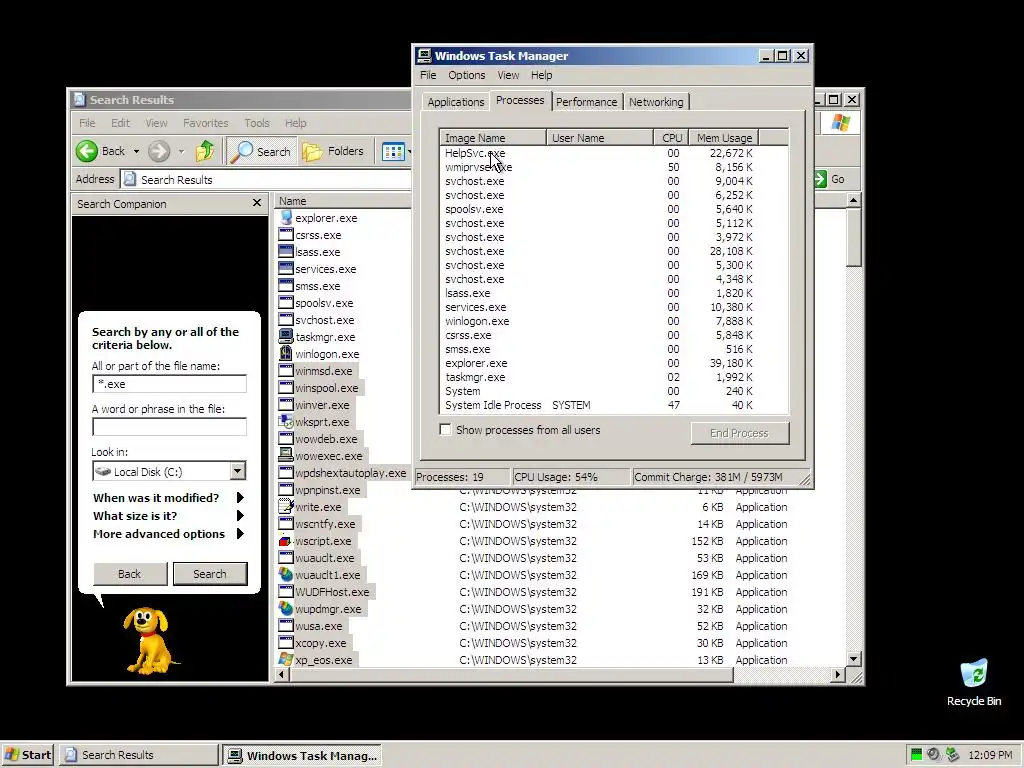Open the Folders toolbar button
Image resolution: width=1024 pixels, height=768 pixels.
[x=333, y=152]
